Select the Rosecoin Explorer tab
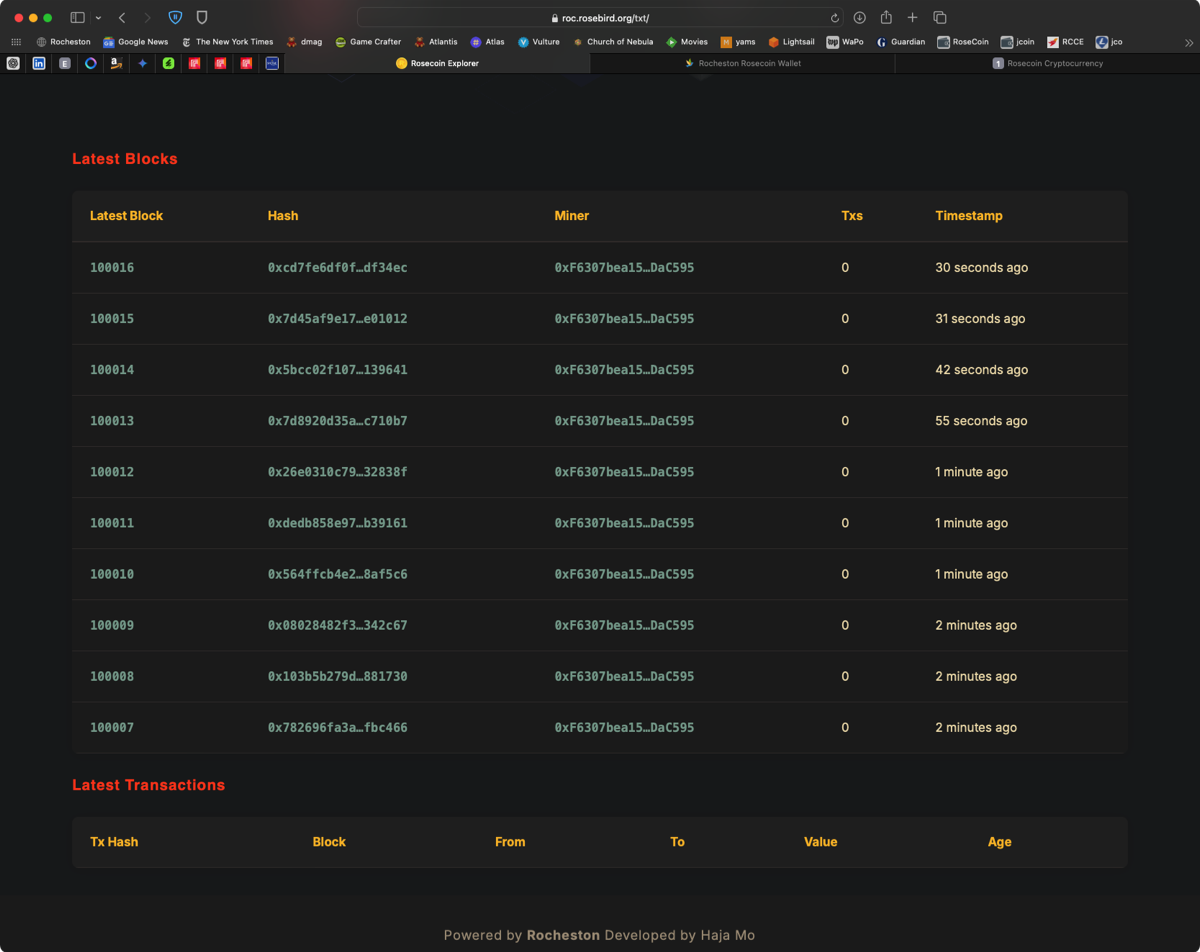 coord(438,63)
